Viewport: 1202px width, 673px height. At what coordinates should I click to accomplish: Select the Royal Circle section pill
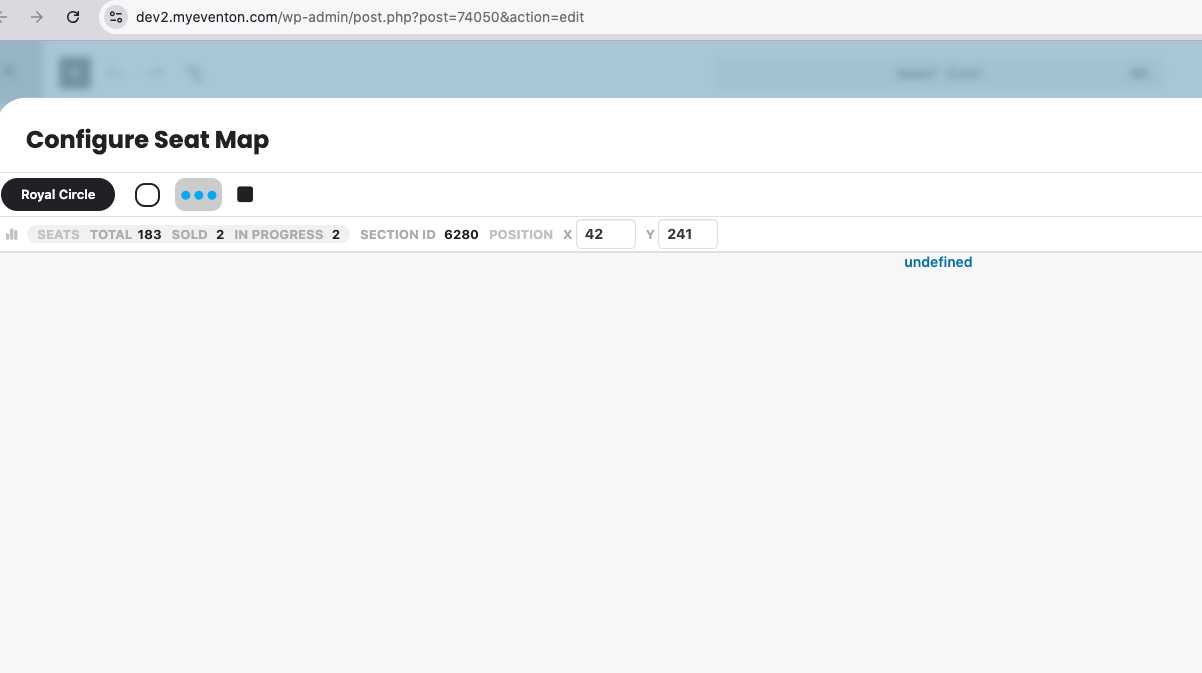(58, 194)
